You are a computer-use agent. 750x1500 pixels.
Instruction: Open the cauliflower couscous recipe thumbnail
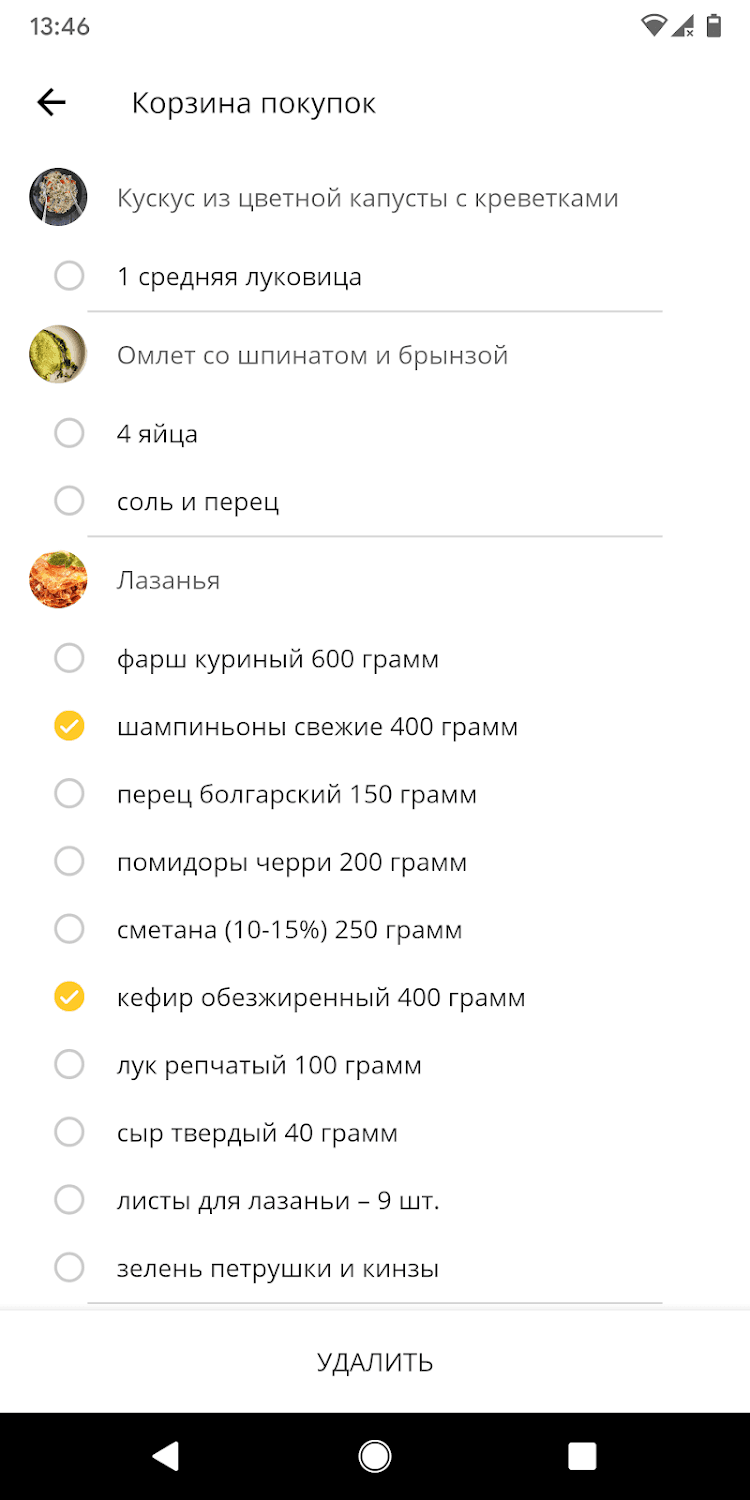(58, 197)
